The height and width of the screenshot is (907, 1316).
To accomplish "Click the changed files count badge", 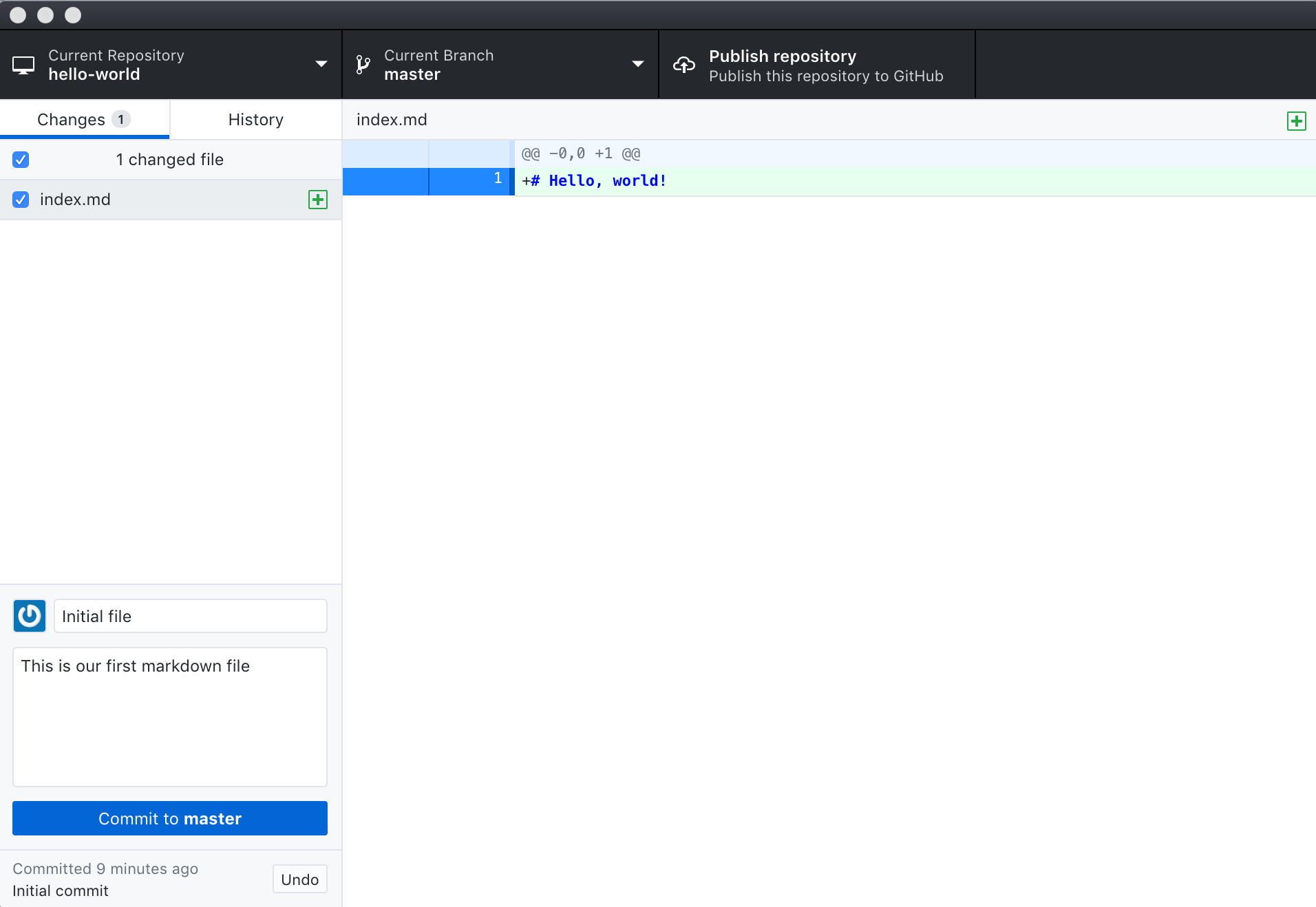I will tap(120, 118).
